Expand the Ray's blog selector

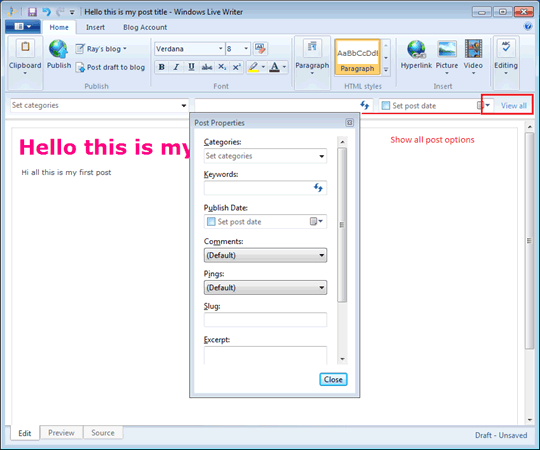tap(101, 49)
